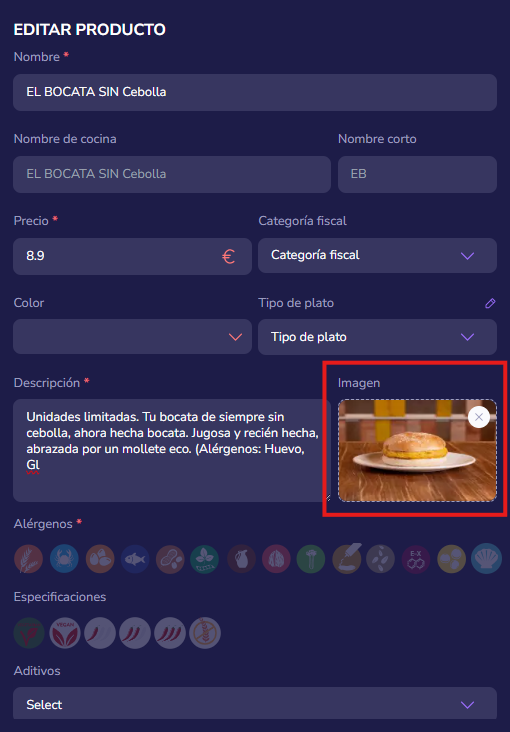Expand the Tipo de plato dropdown
This screenshot has width=510, height=732.
click(377, 337)
